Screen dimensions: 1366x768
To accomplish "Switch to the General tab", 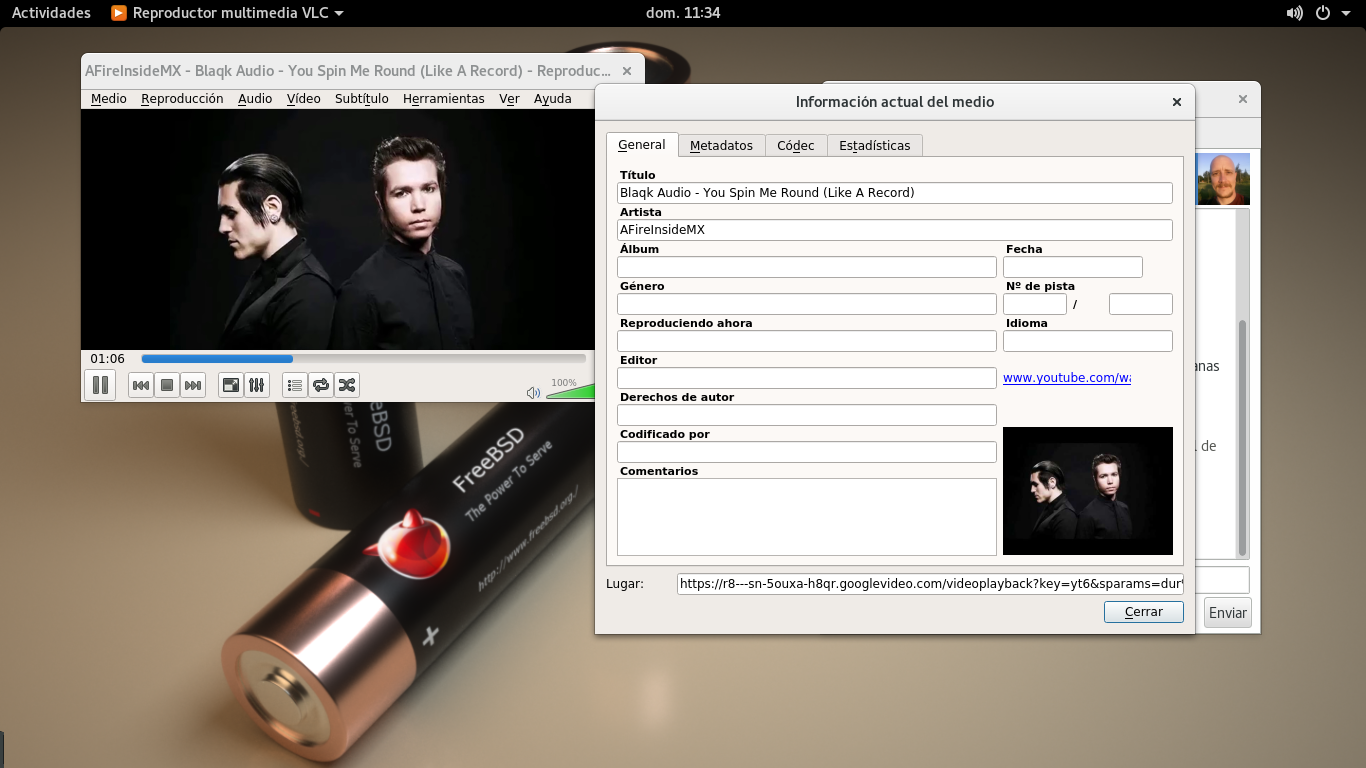I will tap(642, 145).
